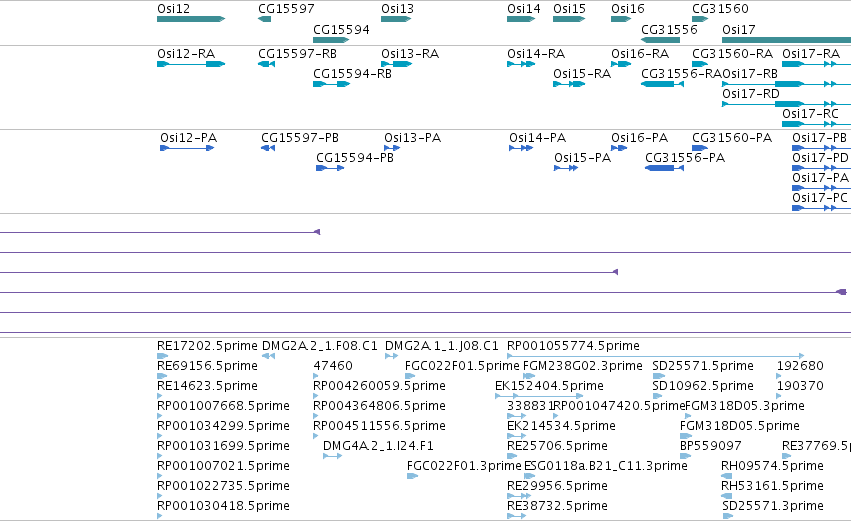
Task: Select the Osi14 gene feature
Action: pos(521,19)
